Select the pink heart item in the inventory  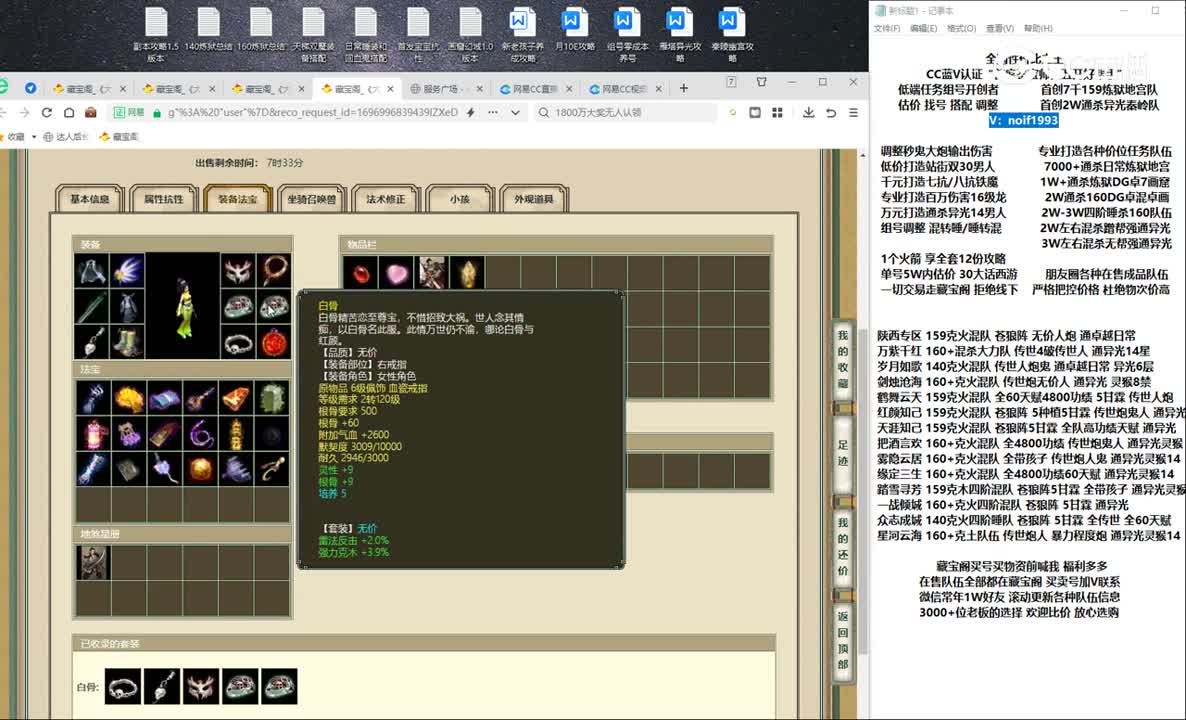[396, 273]
